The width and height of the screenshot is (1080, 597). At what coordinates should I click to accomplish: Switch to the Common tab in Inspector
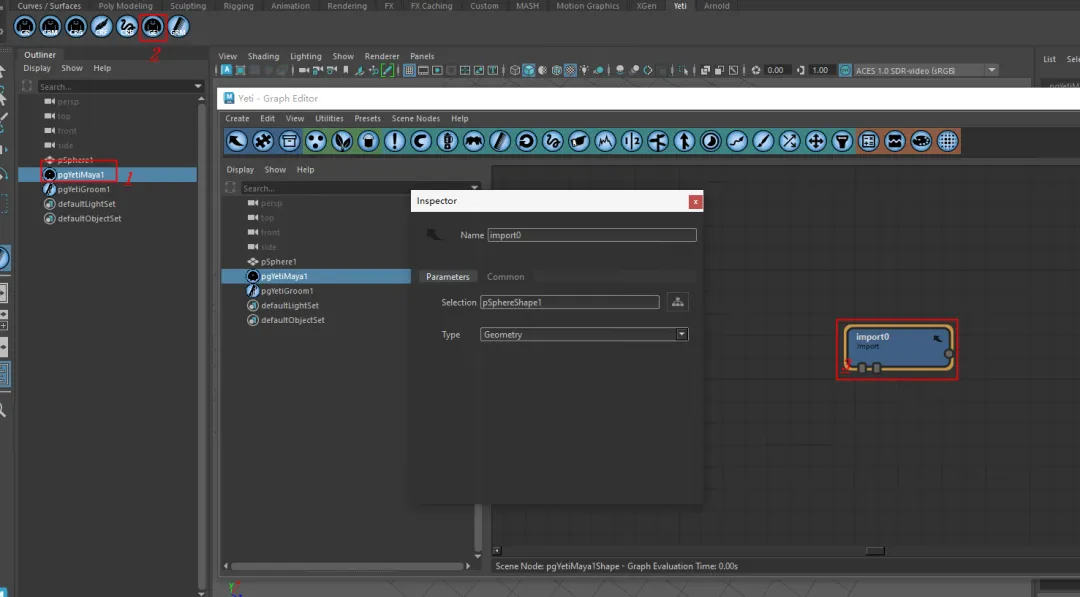pos(505,277)
